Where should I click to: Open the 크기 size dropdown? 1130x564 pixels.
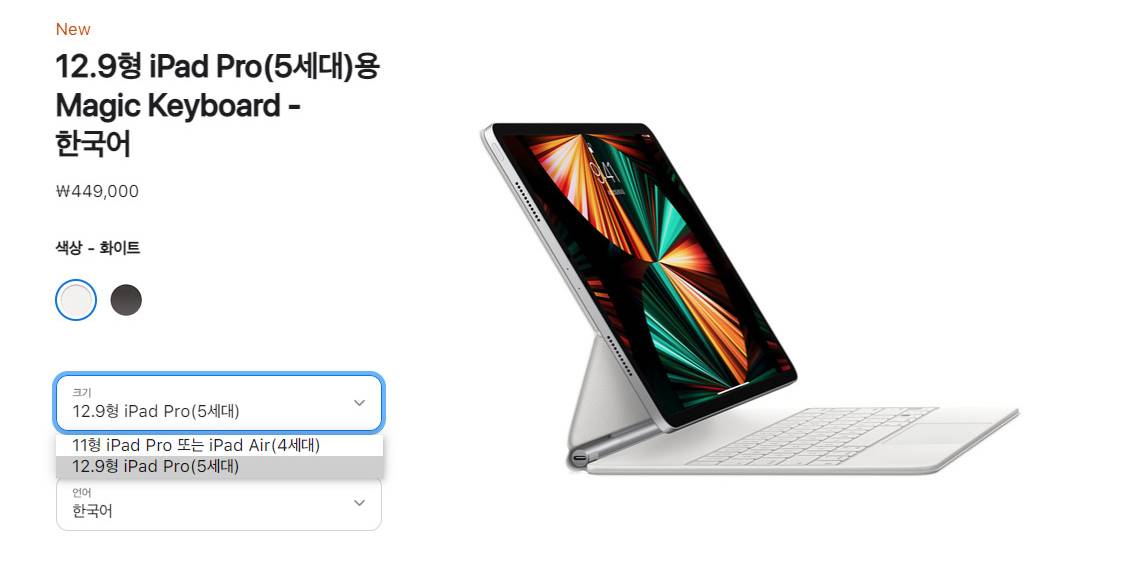coord(219,403)
